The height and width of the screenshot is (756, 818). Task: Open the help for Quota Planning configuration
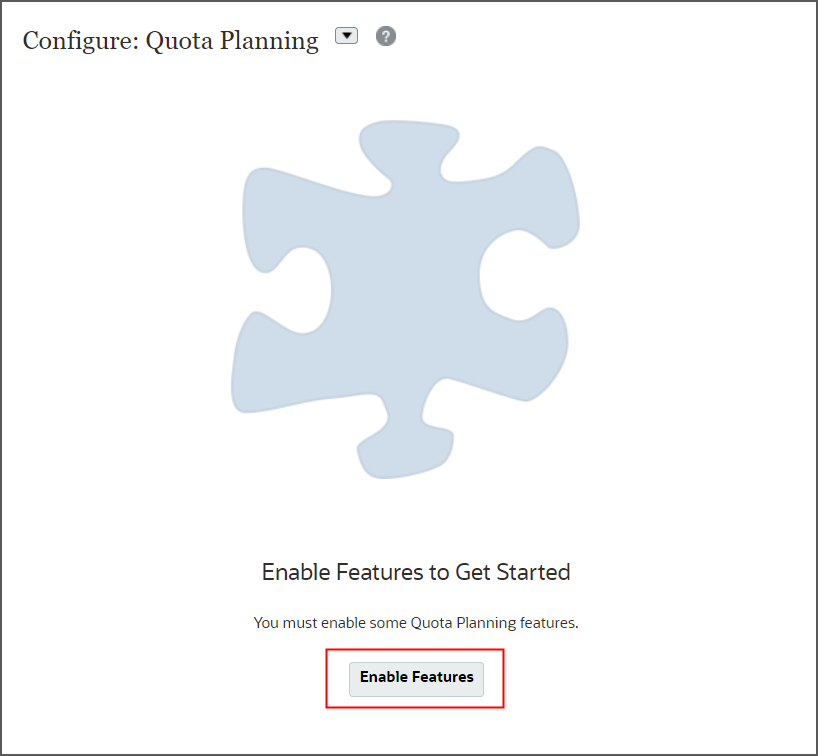point(385,35)
